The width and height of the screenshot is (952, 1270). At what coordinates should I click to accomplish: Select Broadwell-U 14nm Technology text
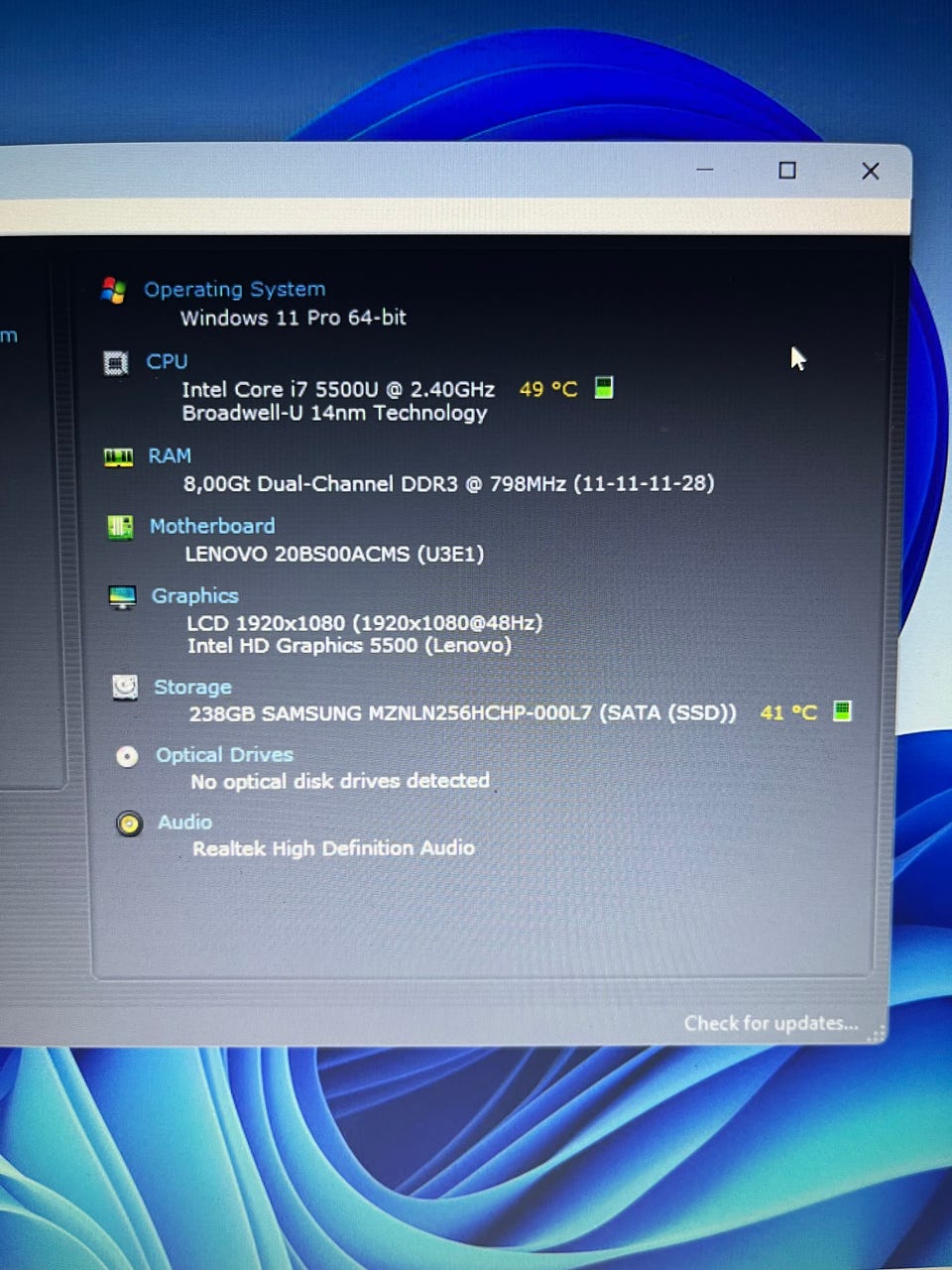(335, 413)
